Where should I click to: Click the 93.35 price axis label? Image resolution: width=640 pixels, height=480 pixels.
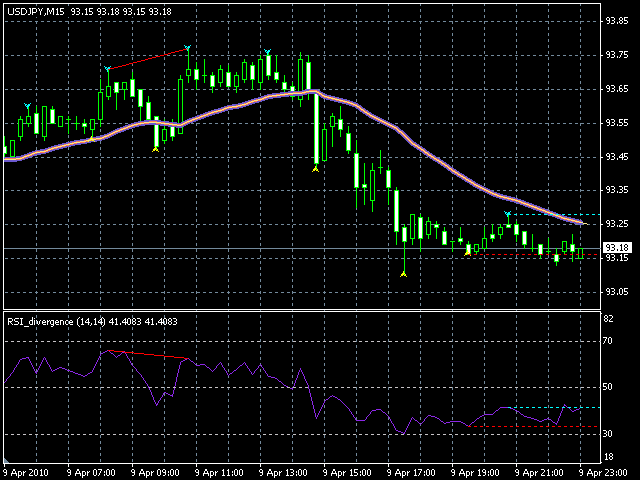(616, 190)
